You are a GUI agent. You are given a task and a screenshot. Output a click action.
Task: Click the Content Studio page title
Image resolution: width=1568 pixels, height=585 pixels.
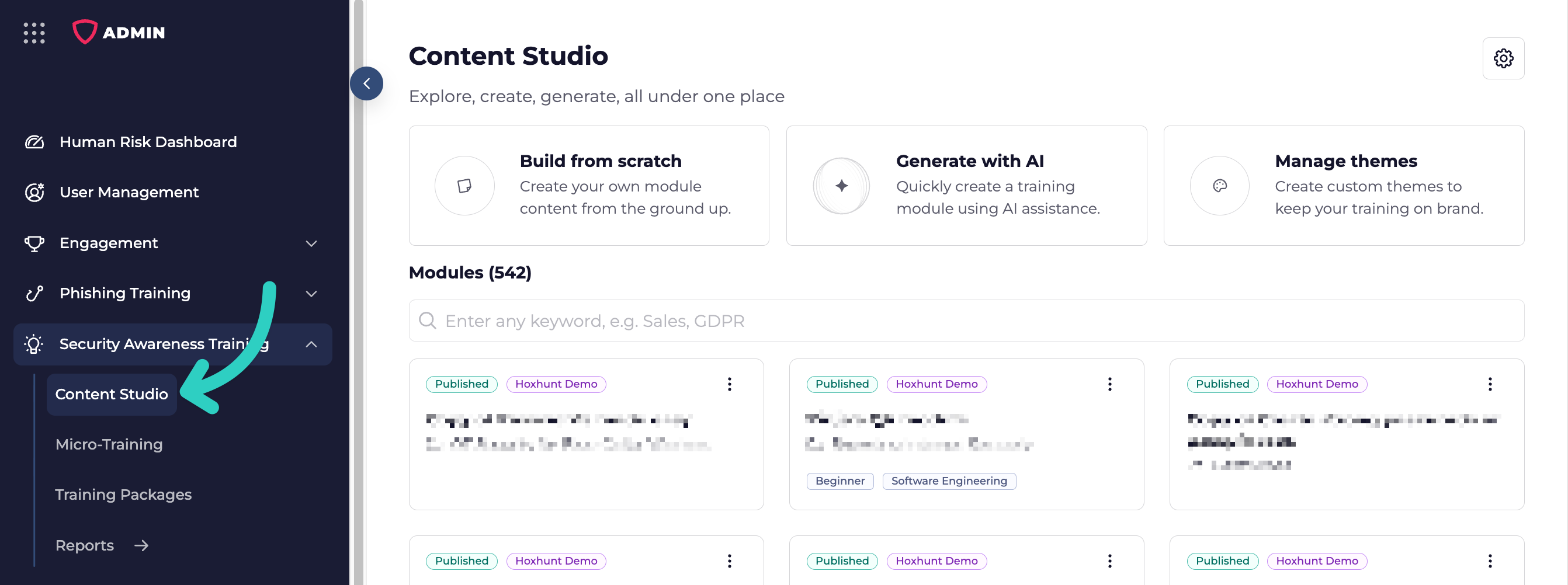[x=508, y=56]
